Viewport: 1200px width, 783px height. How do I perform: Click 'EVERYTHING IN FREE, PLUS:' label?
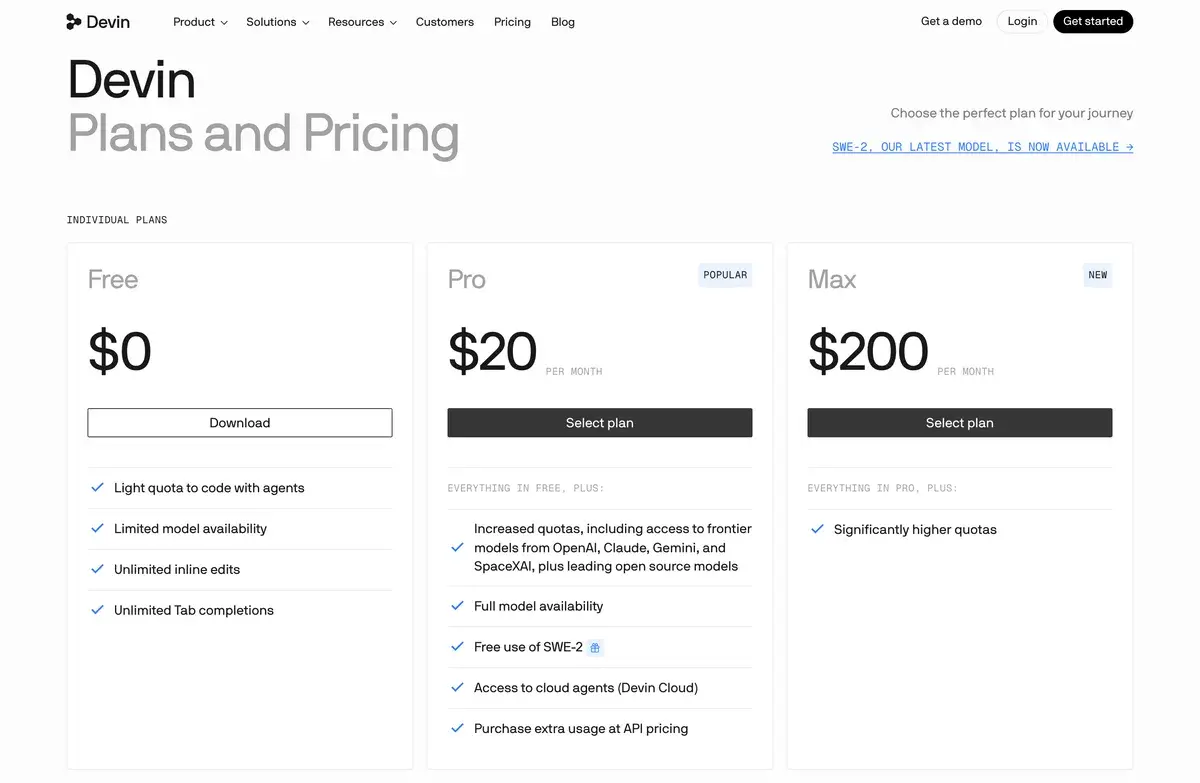pyautogui.click(x=526, y=488)
